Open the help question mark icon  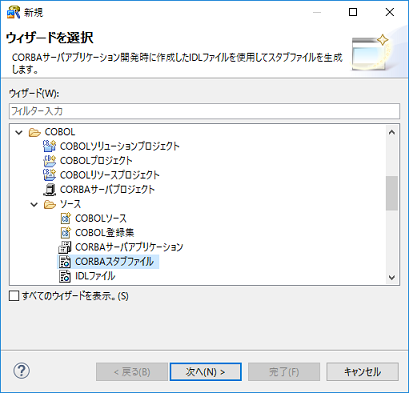click(22, 371)
